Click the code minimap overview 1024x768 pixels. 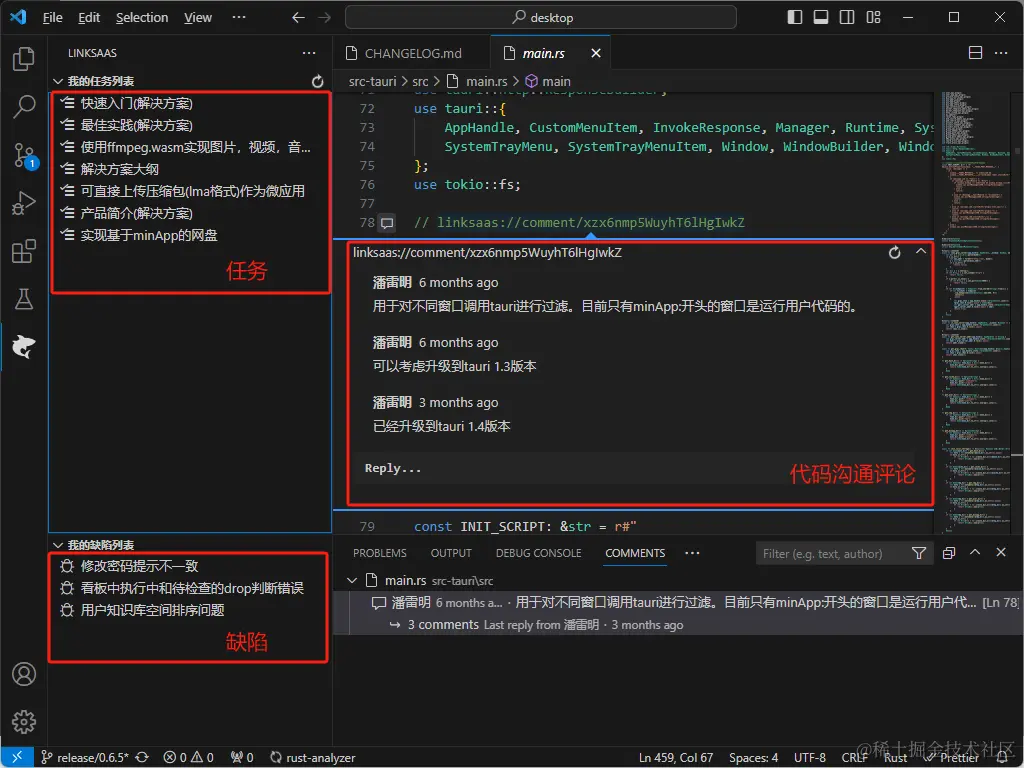[976, 313]
